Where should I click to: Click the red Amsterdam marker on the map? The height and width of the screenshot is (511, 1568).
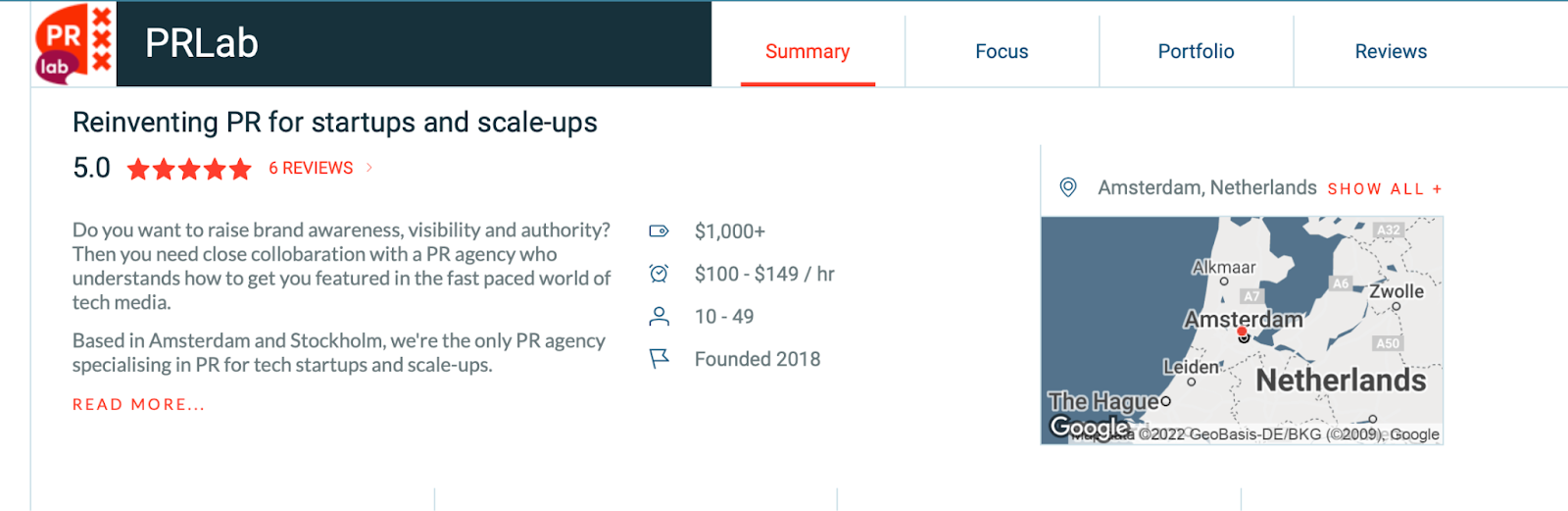1243,334
